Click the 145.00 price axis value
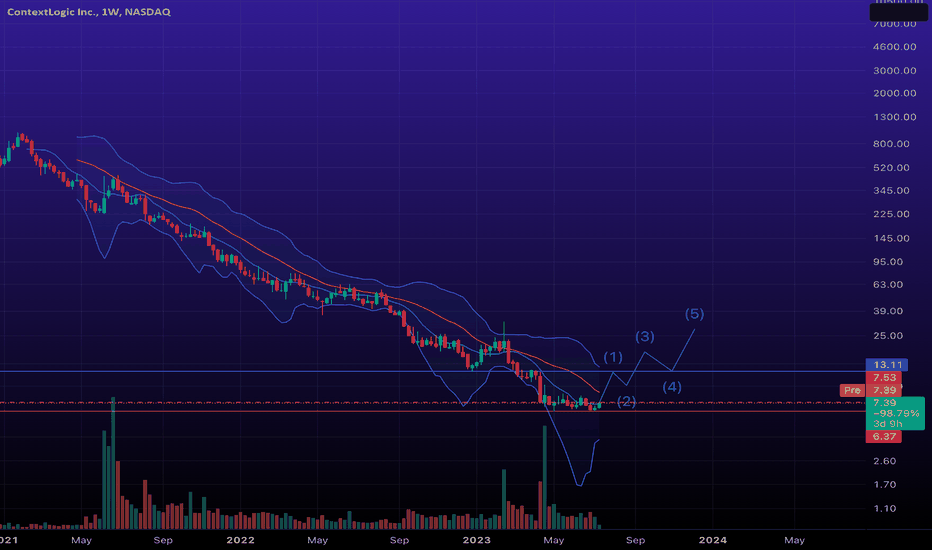 (891, 238)
